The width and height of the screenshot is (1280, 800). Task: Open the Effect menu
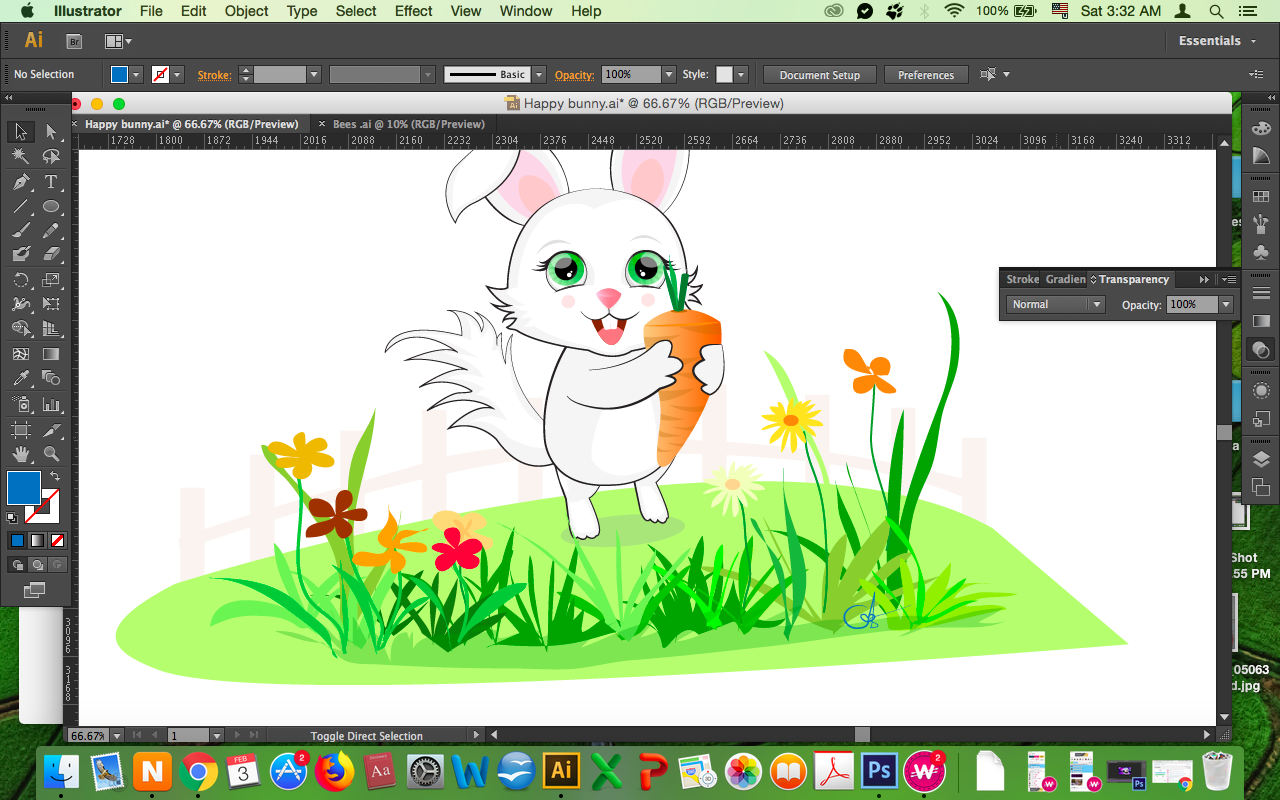click(413, 11)
